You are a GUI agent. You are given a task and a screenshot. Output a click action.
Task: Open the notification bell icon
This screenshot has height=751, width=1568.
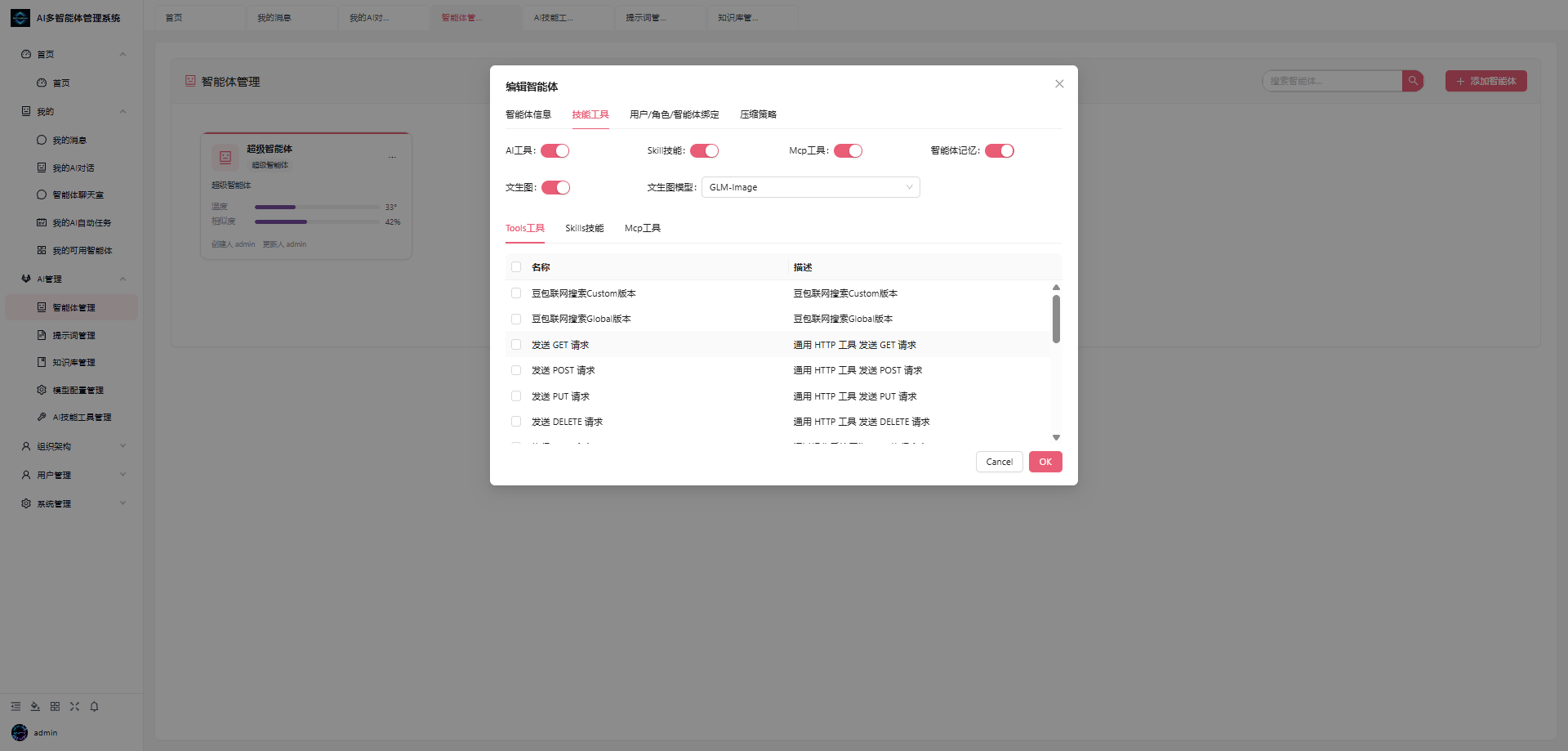click(x=94, y=706)
